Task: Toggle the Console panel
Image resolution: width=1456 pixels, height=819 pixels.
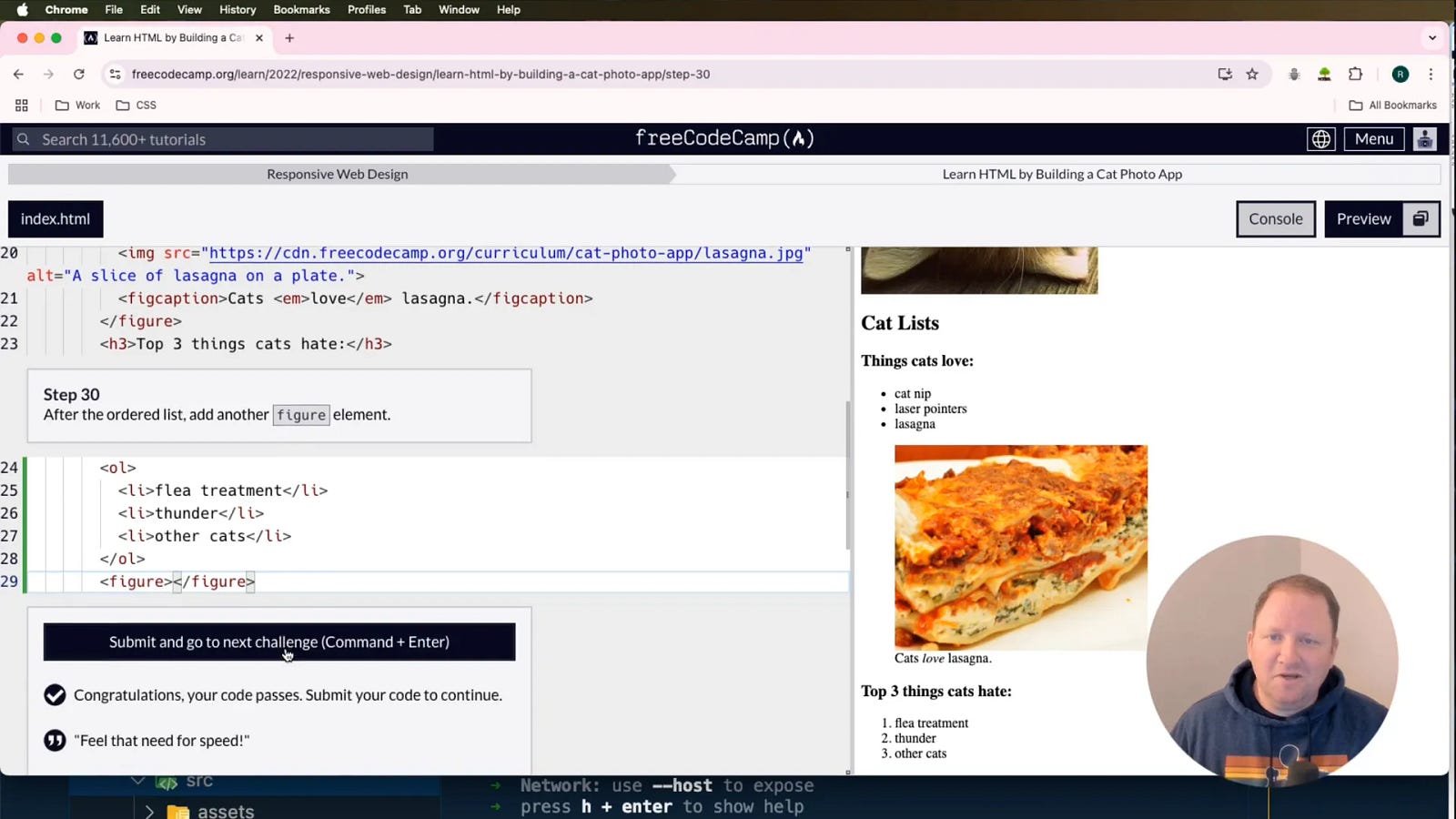Action: pos(1276,219)
